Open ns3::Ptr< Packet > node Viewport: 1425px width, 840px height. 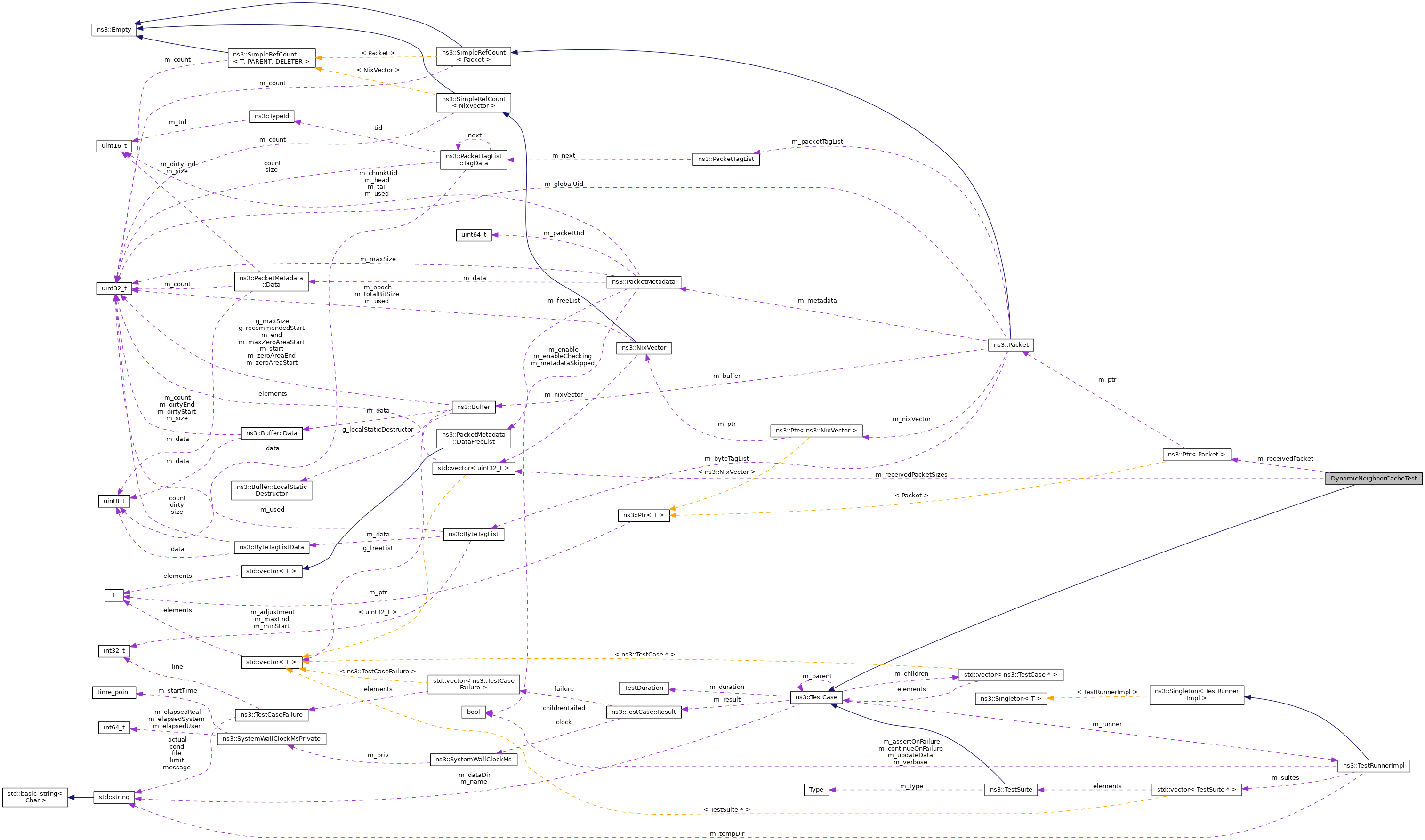1196,455
